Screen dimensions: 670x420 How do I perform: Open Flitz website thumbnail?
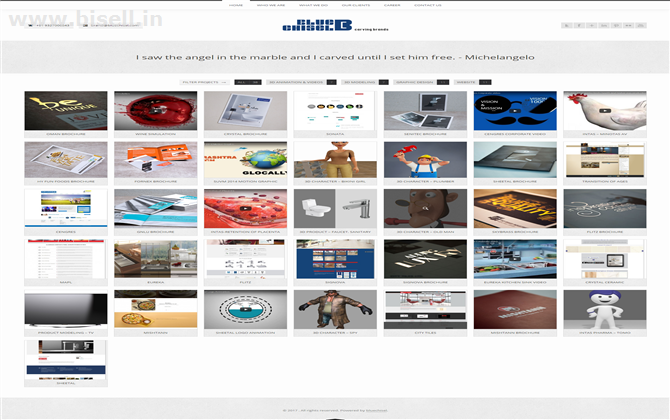245,259
